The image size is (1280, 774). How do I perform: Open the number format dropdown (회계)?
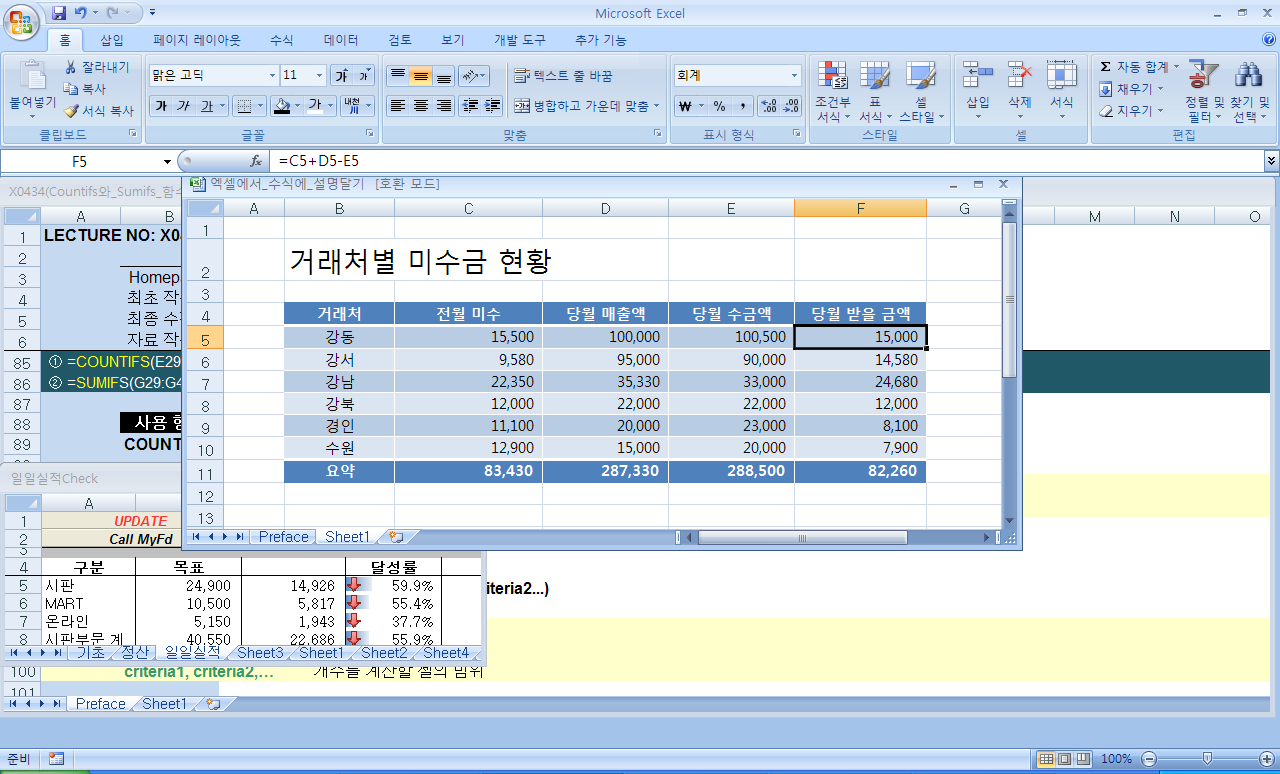click(x=795, y=76)
